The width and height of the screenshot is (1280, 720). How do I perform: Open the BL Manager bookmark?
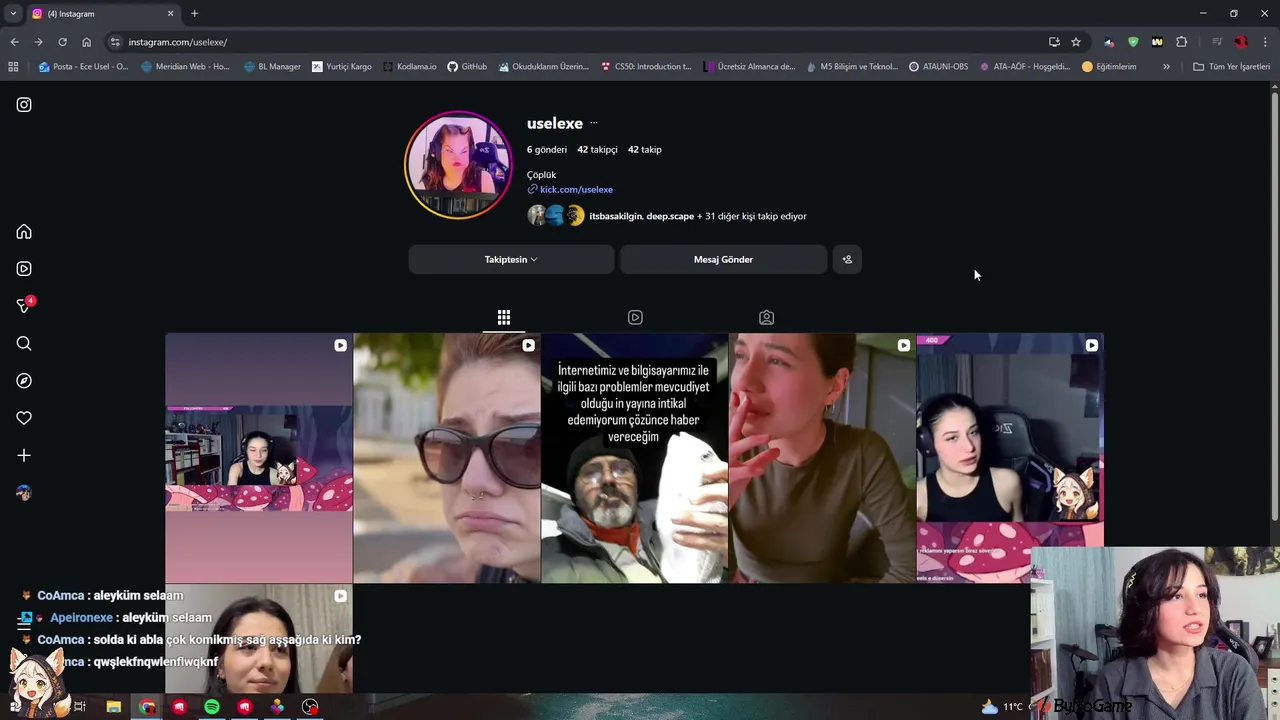point(272,66)
